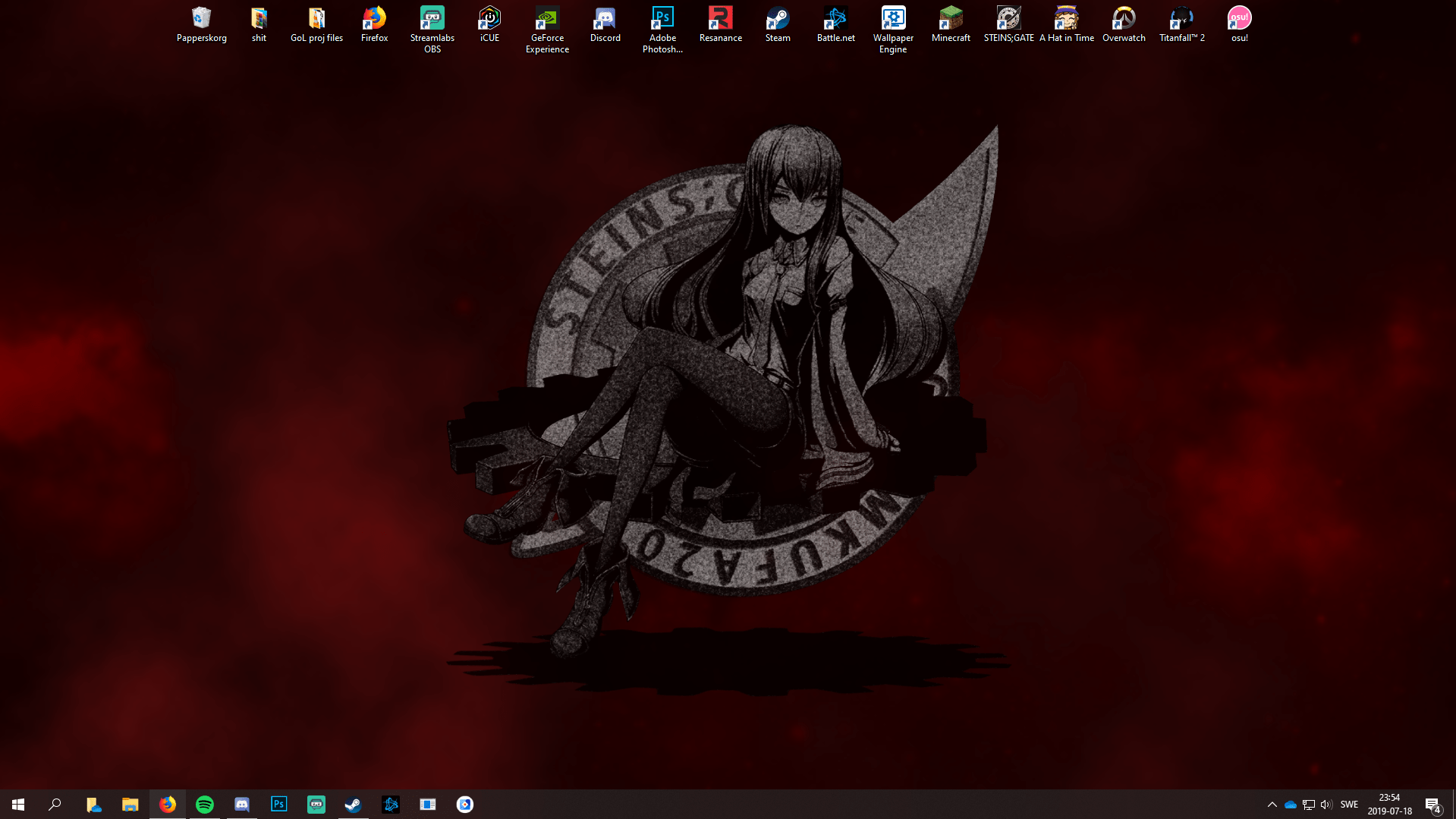The width and height of the screenshot is (1456, 819).
Task: Open Spotify from the taskbar
Action: point(205,805)
